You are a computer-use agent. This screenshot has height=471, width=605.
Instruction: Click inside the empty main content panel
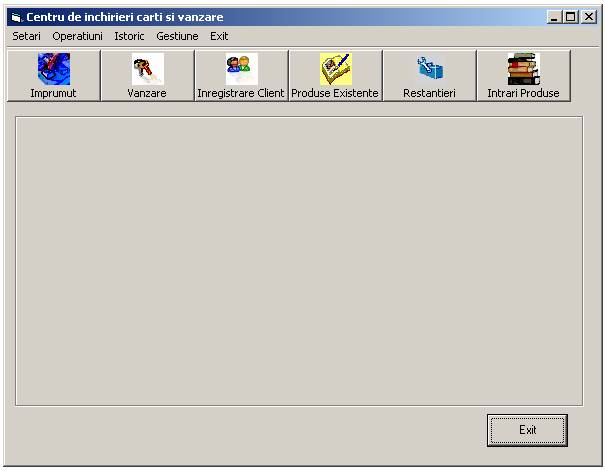point(298,260)
